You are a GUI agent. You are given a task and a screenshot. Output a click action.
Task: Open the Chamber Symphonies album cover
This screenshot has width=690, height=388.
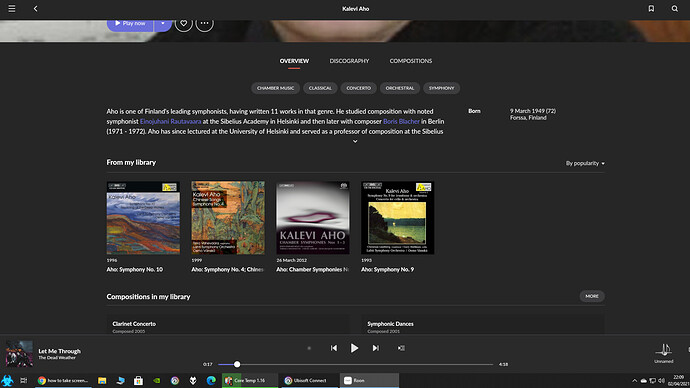313,218
